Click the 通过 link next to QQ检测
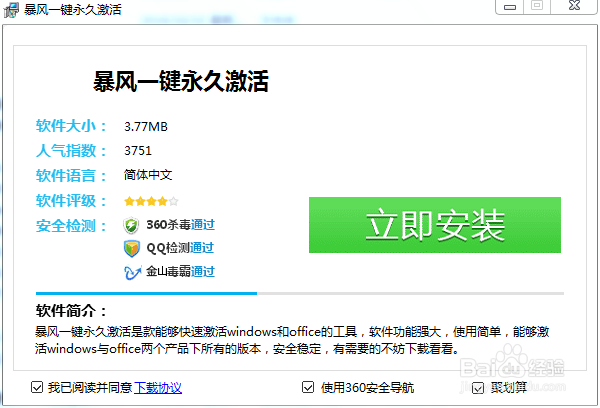Image resolution: width=600 pixels, height=408 pixels. (202, 248)
